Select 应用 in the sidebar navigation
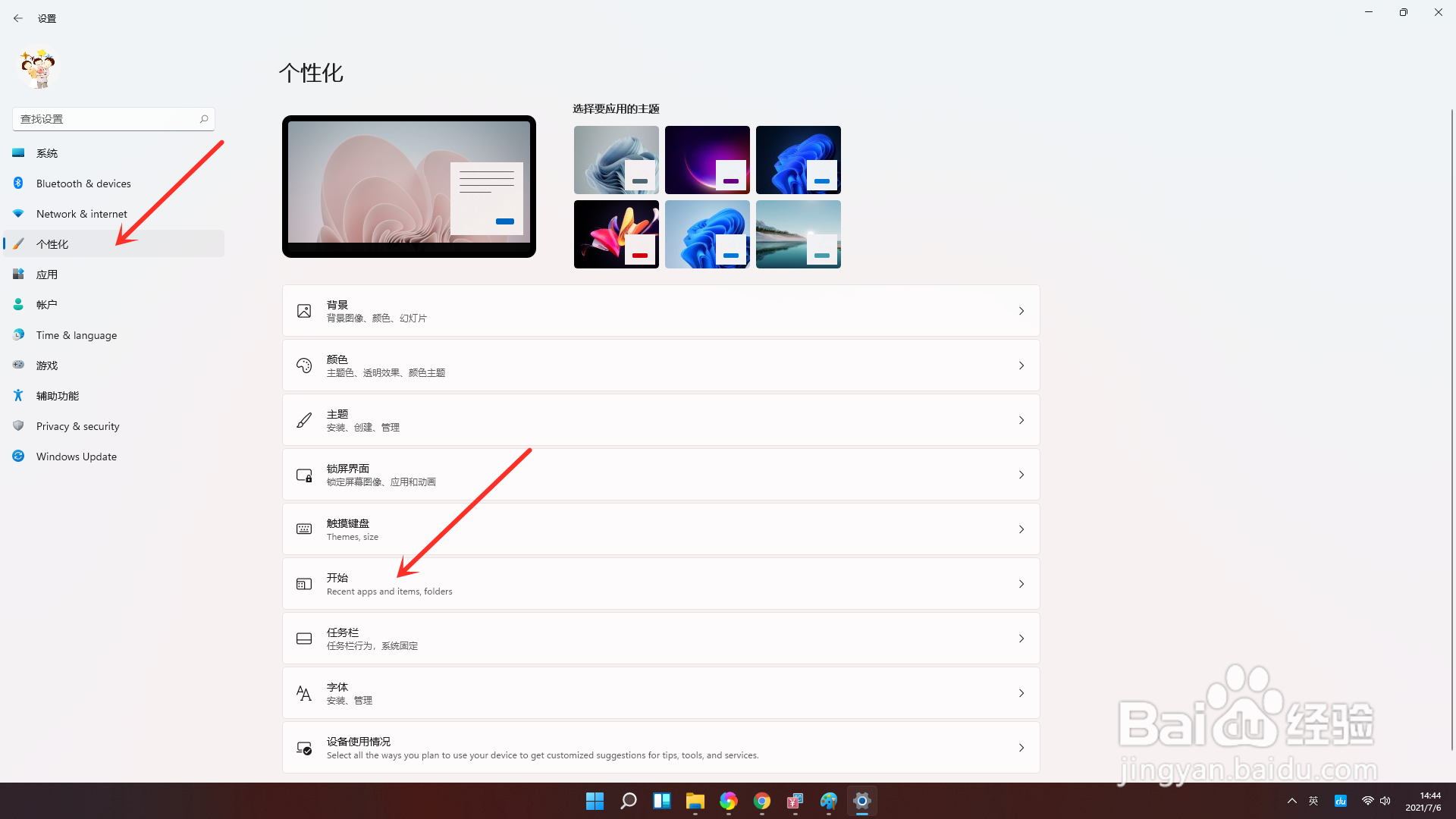This screenshot has width=1456, height=819. pyautogui.click(x=46, y=274)
